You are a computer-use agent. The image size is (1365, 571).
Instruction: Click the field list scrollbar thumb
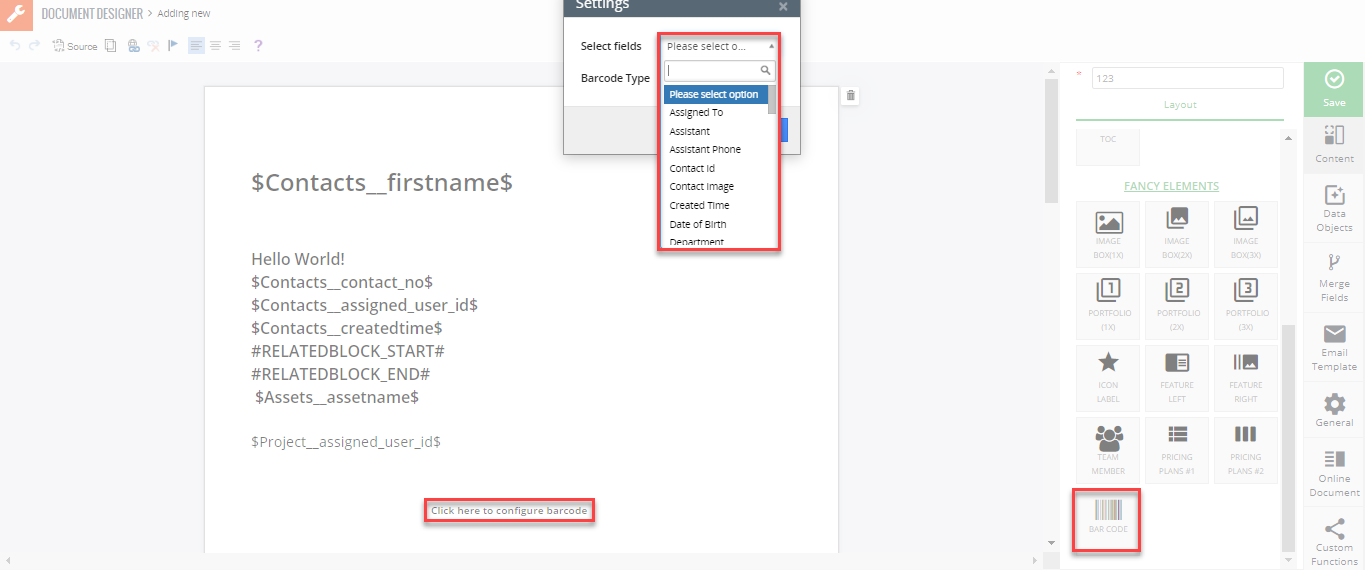(772, 100)
